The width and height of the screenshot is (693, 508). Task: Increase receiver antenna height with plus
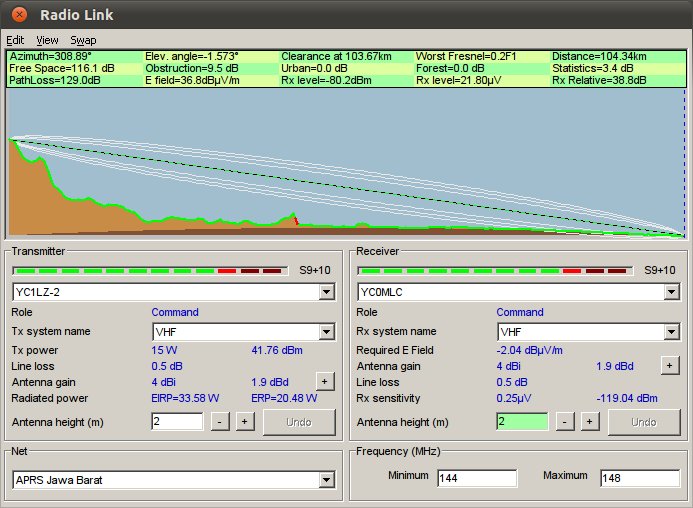pyautogui.click(x=590, y=422)
